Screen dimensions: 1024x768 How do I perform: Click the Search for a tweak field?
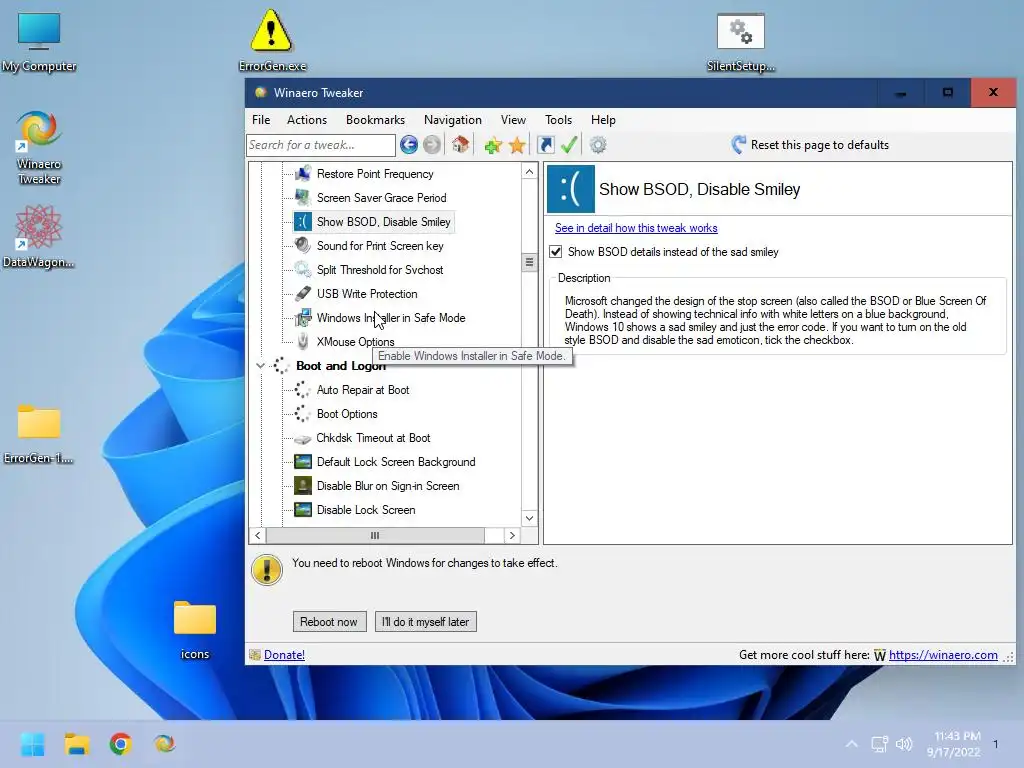tap(321, 145)
